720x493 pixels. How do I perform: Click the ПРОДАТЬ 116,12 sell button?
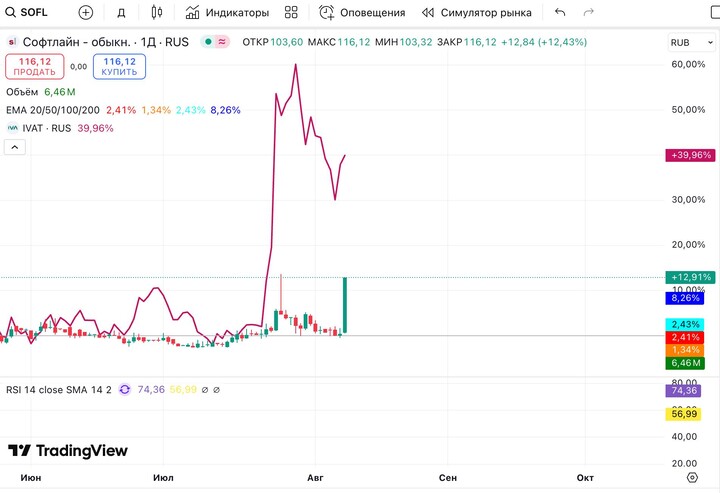pyautogui.click(x=35, y=67)
